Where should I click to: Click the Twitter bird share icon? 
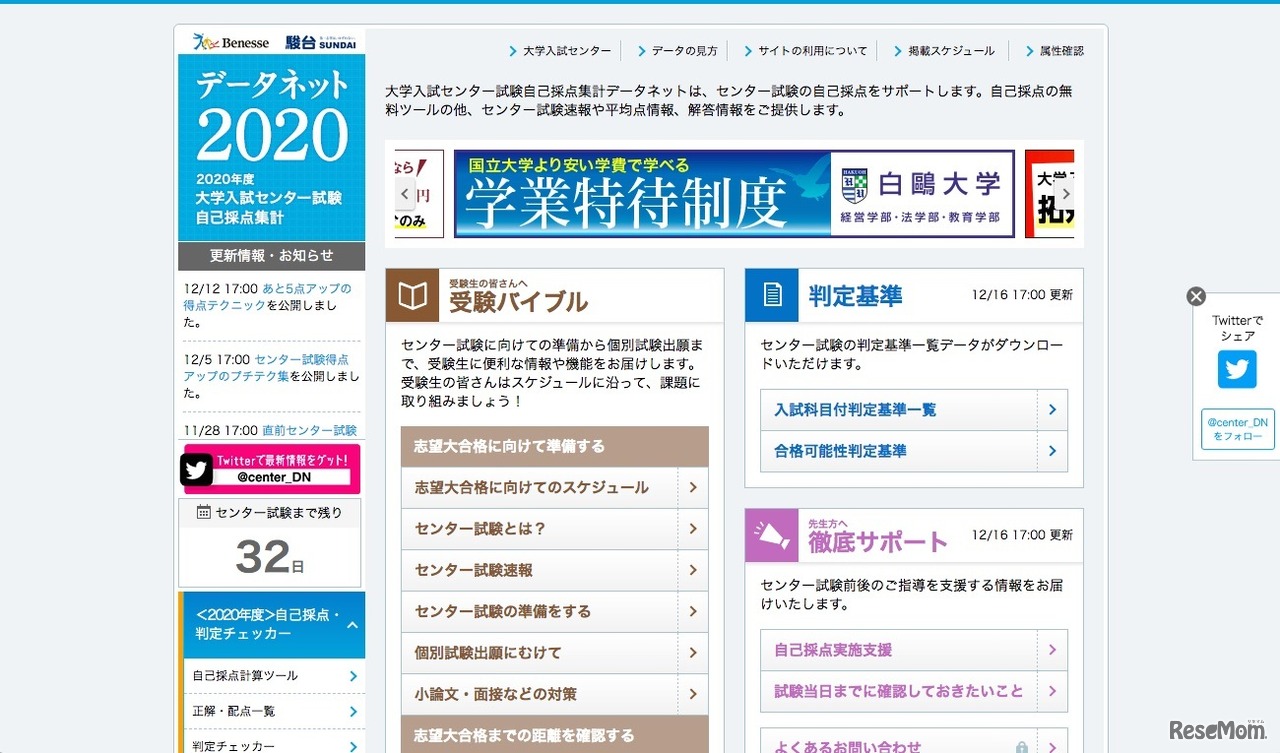[1237, 369]
